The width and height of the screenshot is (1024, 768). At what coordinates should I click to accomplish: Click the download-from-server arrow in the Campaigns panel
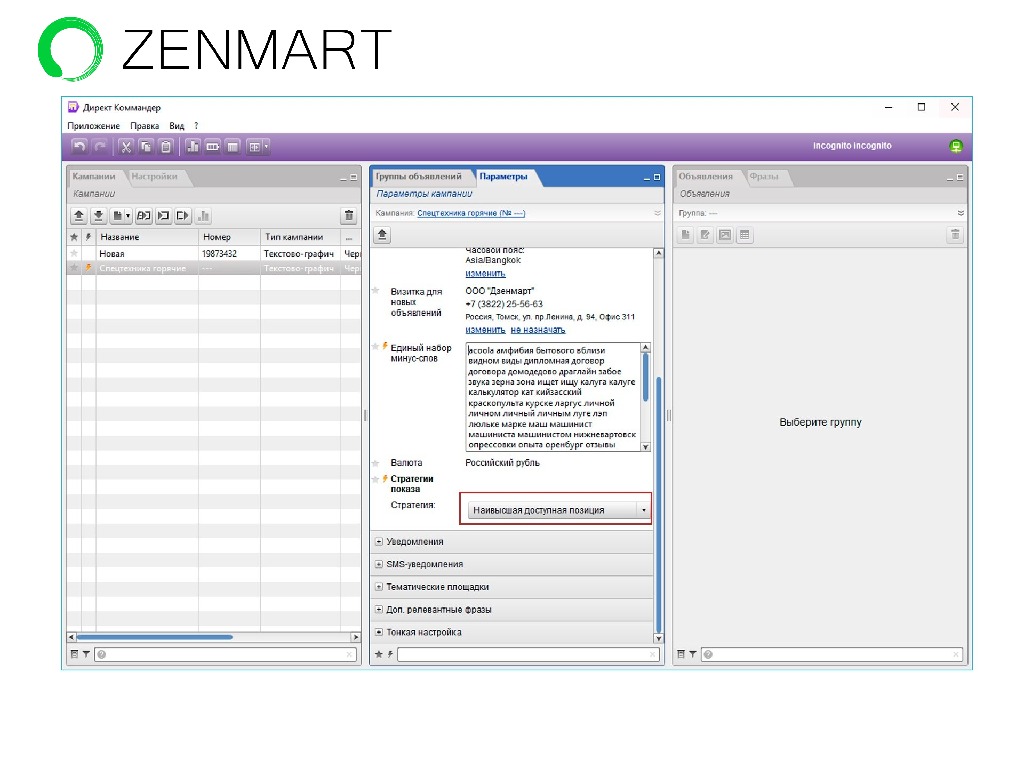click(x=99, y=216)
